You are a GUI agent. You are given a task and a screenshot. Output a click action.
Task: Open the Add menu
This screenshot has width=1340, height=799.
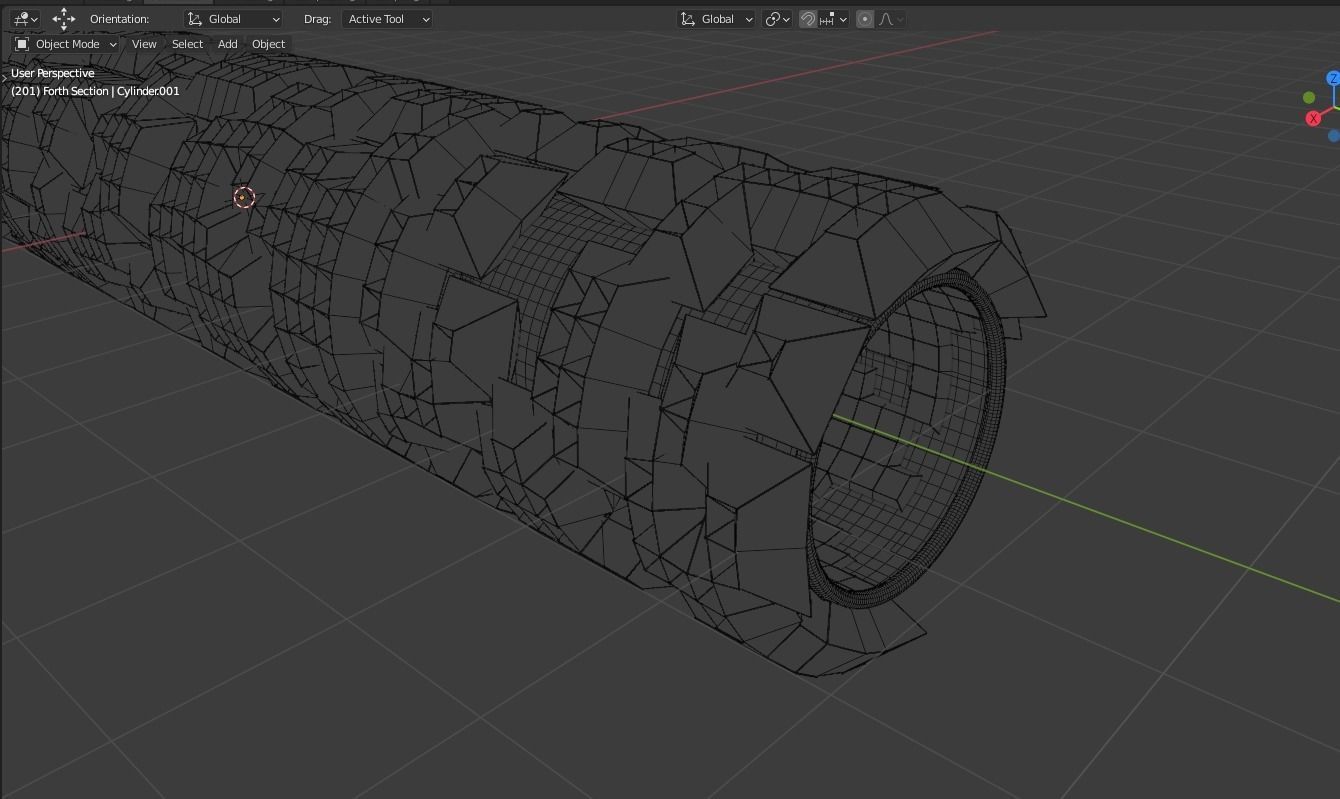pos(228,44)
